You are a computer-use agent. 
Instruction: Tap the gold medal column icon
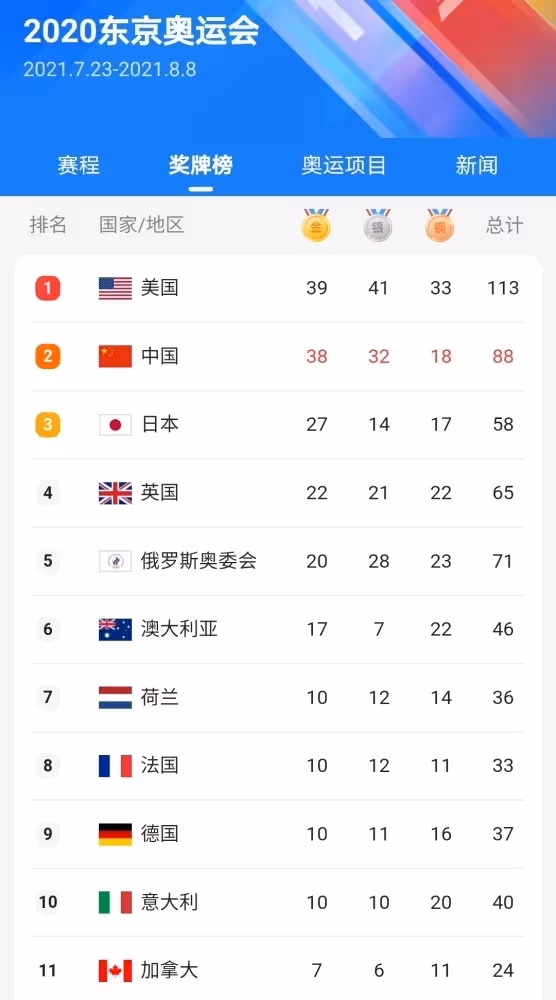[x=316, y=225]
